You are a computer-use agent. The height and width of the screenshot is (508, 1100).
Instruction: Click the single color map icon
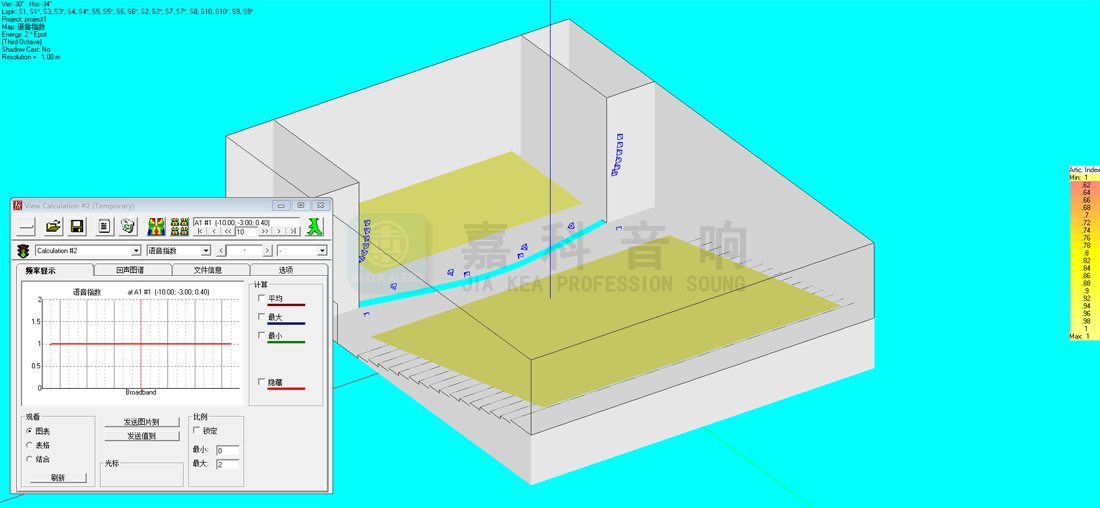point(157,227)
